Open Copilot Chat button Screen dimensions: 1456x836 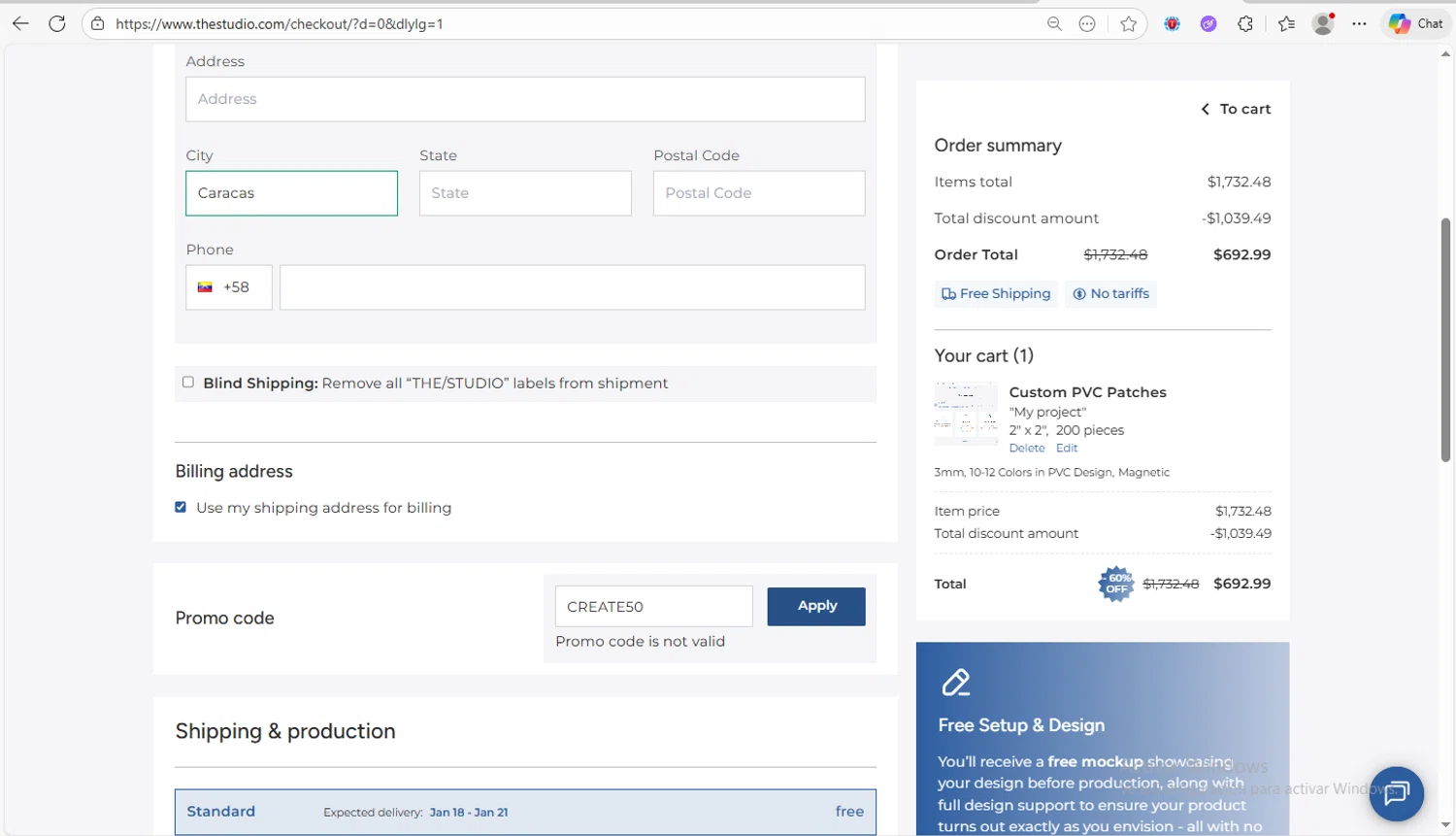pos(1416,23)
